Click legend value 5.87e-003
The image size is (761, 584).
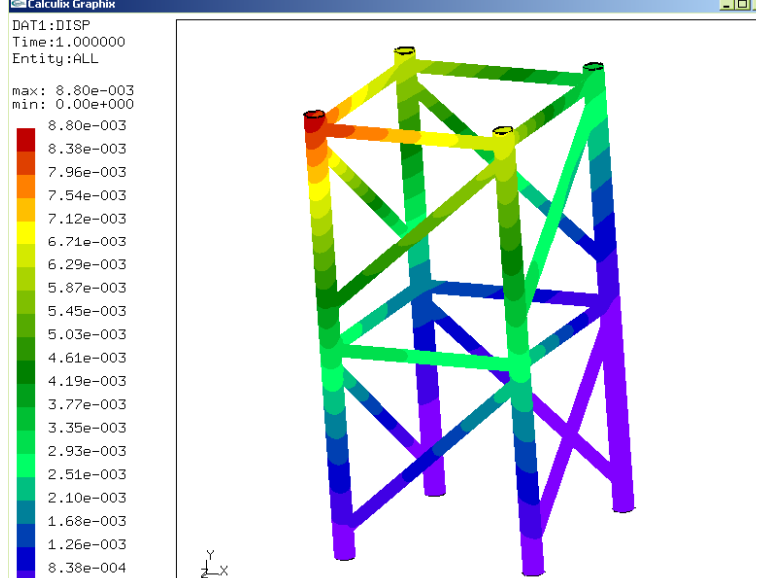click(87, 287)
